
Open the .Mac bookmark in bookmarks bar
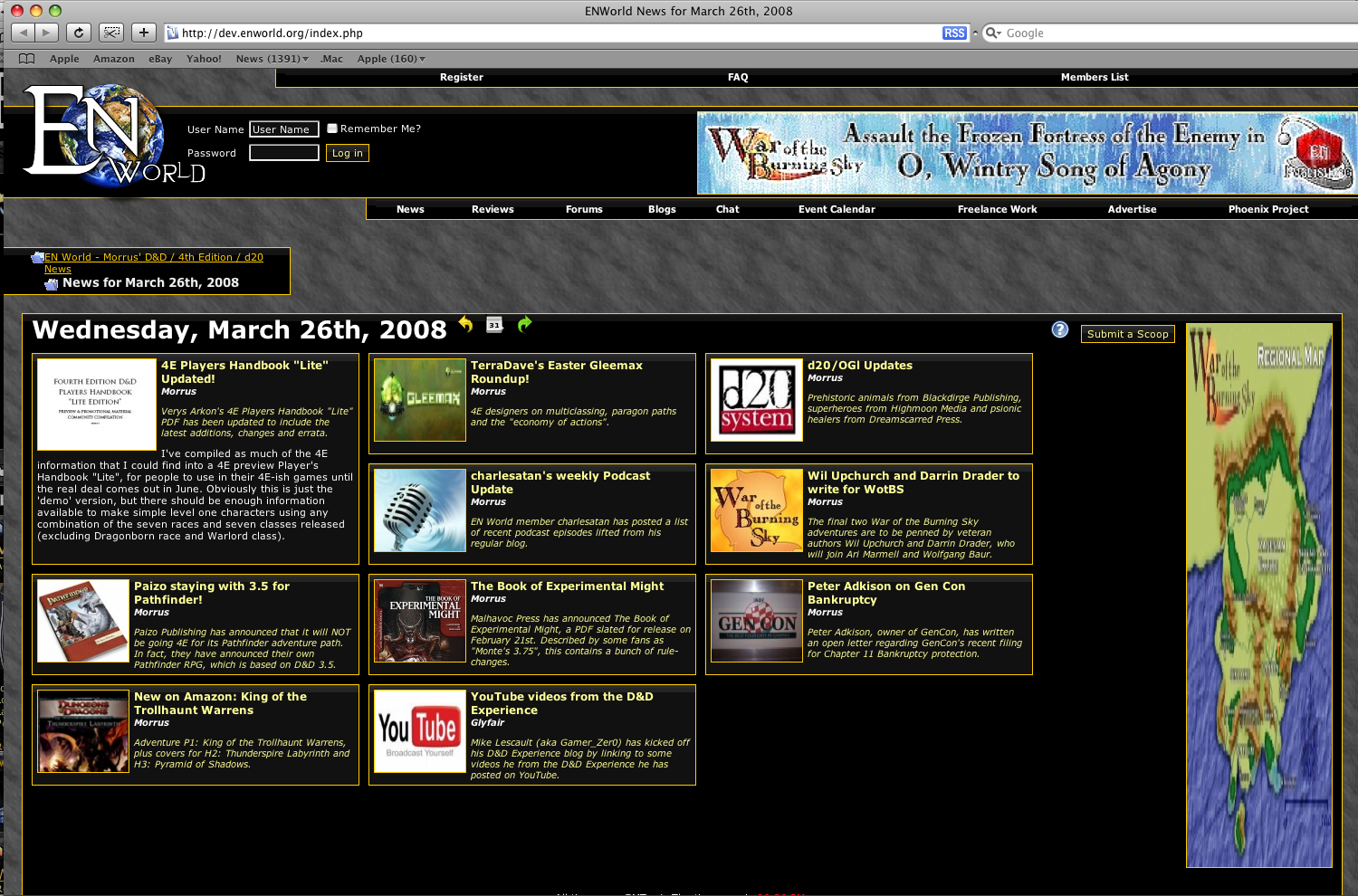[332, 59]
